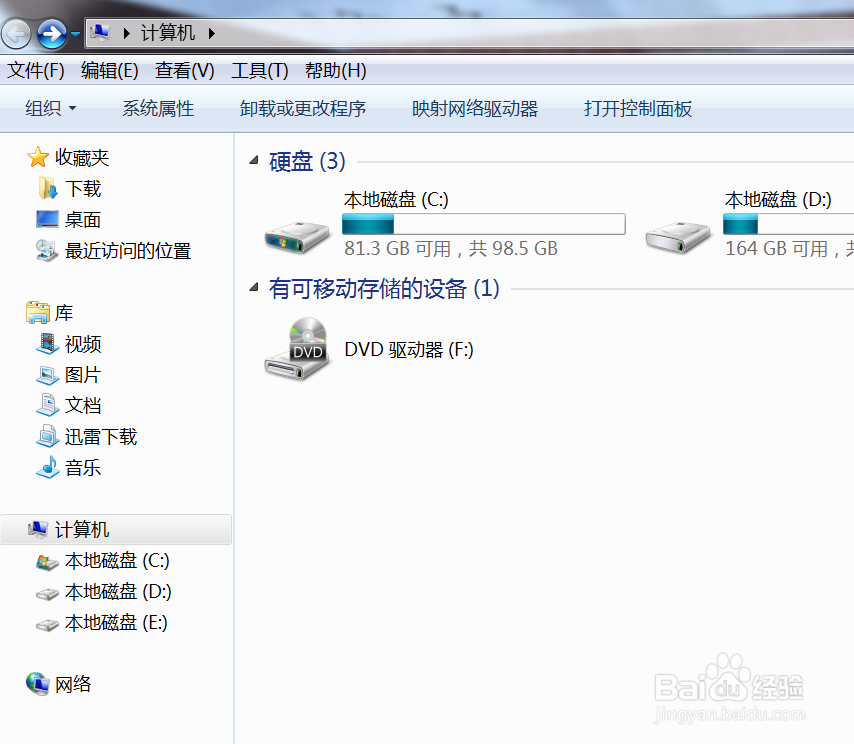Click 映射网络驱动器 toolbar button
Image resolution: width=854 pixels, height=744 pixels.
click(x=475, y=108)
